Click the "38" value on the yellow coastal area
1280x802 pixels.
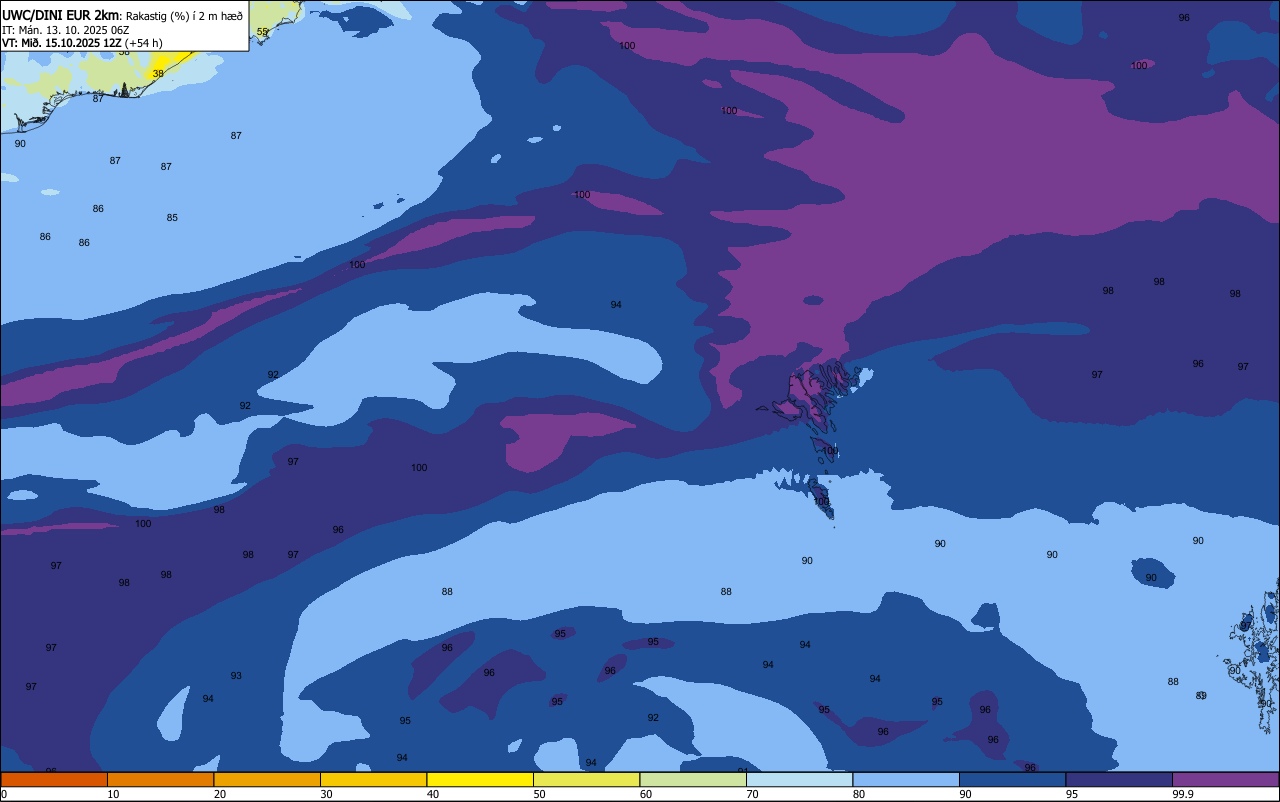pos(158,74)
